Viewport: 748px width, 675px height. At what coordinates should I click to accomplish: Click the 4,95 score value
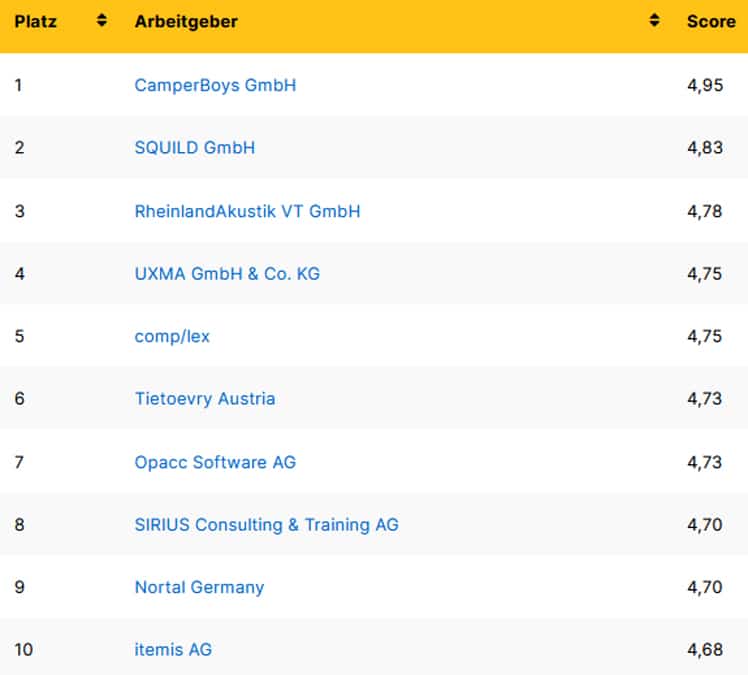[x=704, y=85]
